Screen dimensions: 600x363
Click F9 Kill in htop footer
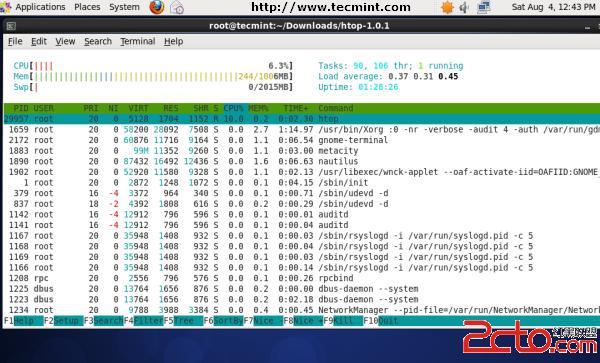[343, 321]
